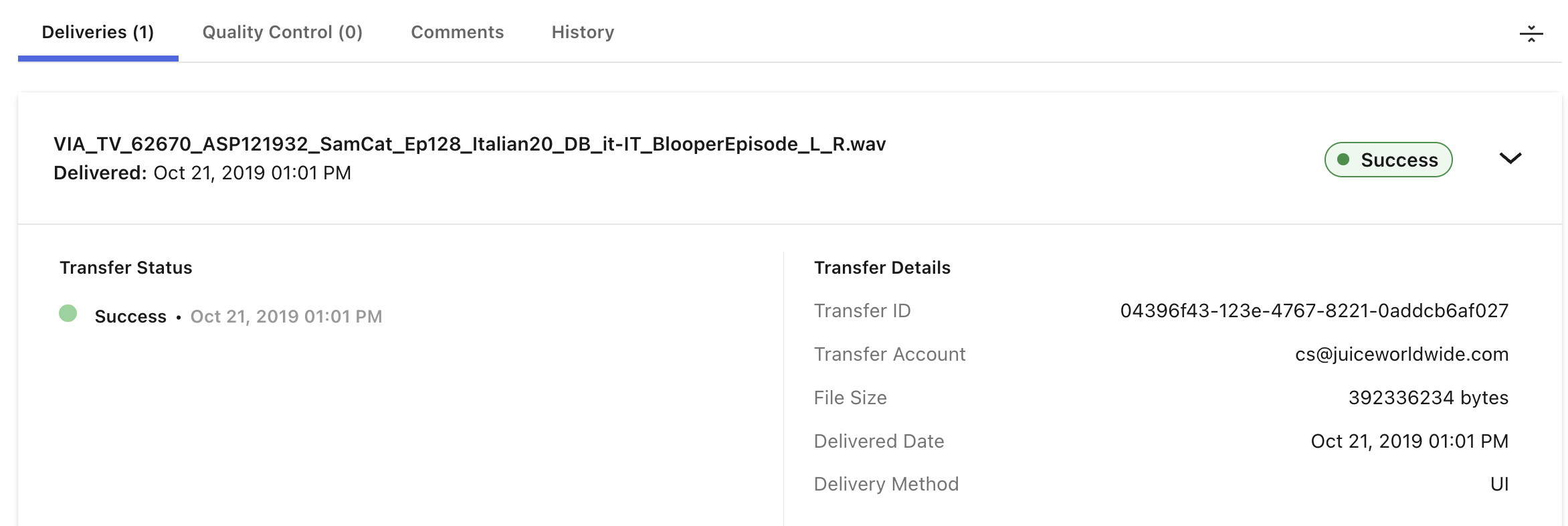
Task: Collapse the delivery details chevron
Action: coord(1510,159)
